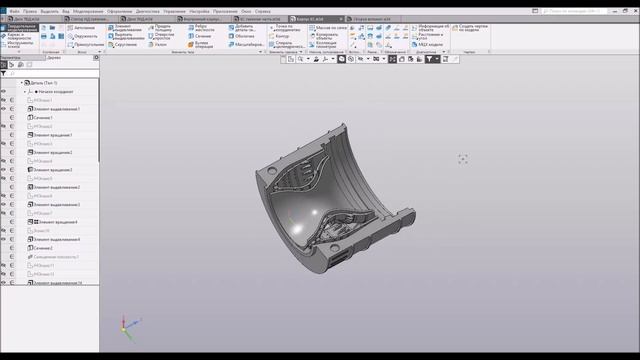This screenshot has height=360, width=640.
Task: Open the Моделирование menu
Action: 88,11
